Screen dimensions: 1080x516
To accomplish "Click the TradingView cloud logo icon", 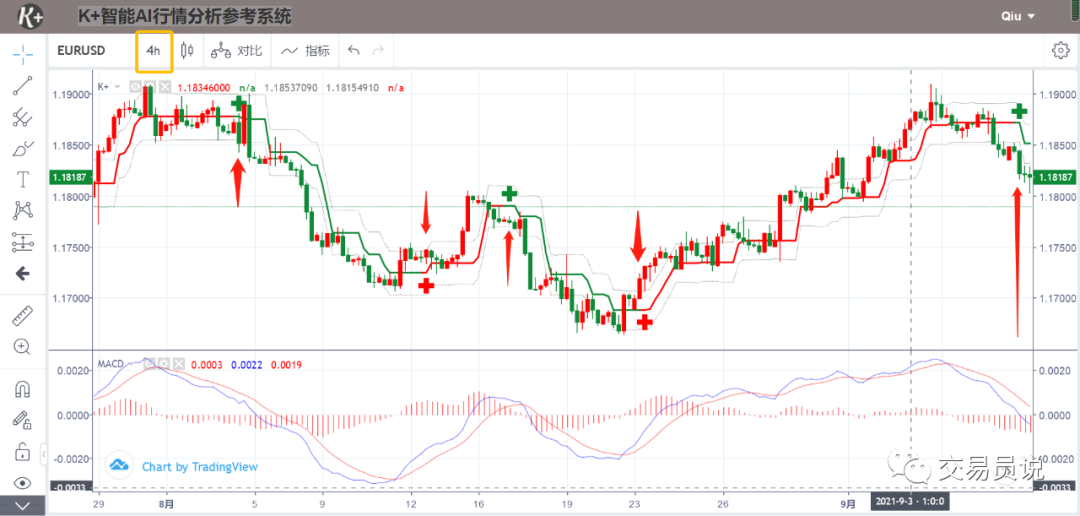I will coord(120,466).
